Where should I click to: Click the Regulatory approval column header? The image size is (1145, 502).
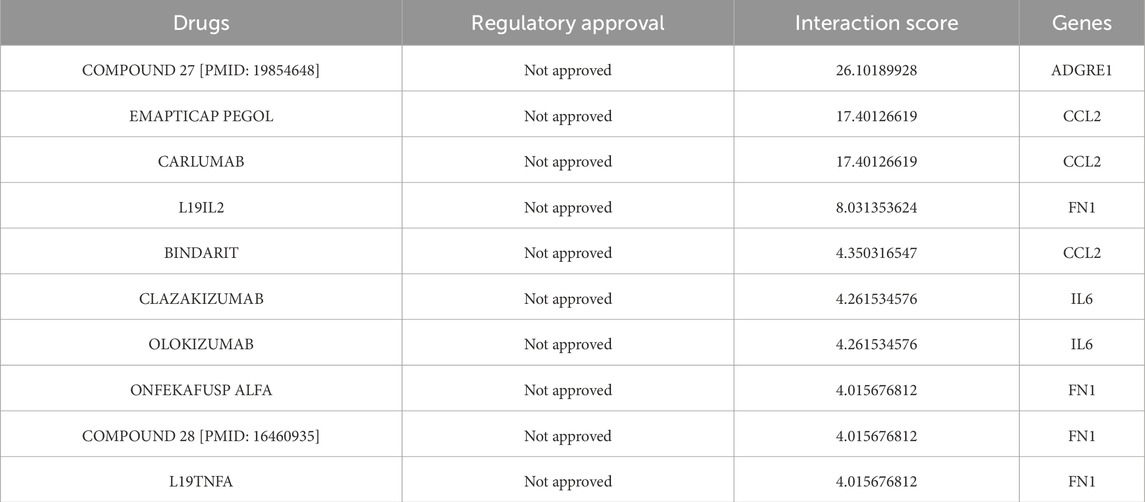point(567,23)
